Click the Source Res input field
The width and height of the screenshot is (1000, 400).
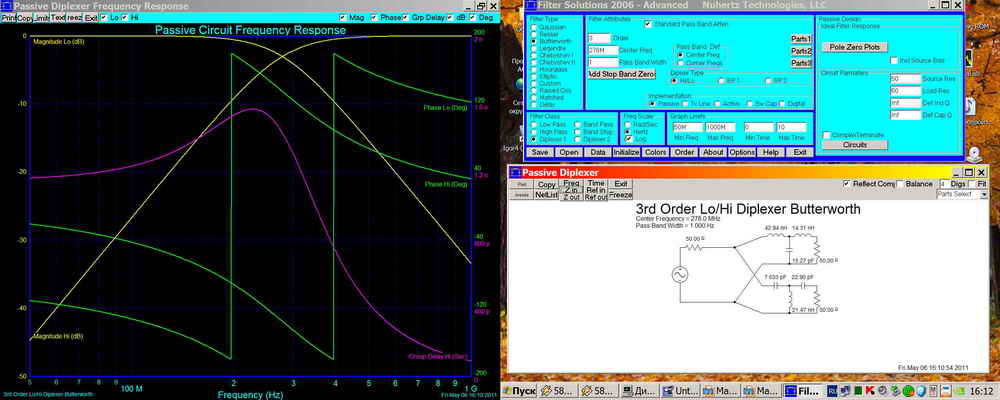coord(905,78)
